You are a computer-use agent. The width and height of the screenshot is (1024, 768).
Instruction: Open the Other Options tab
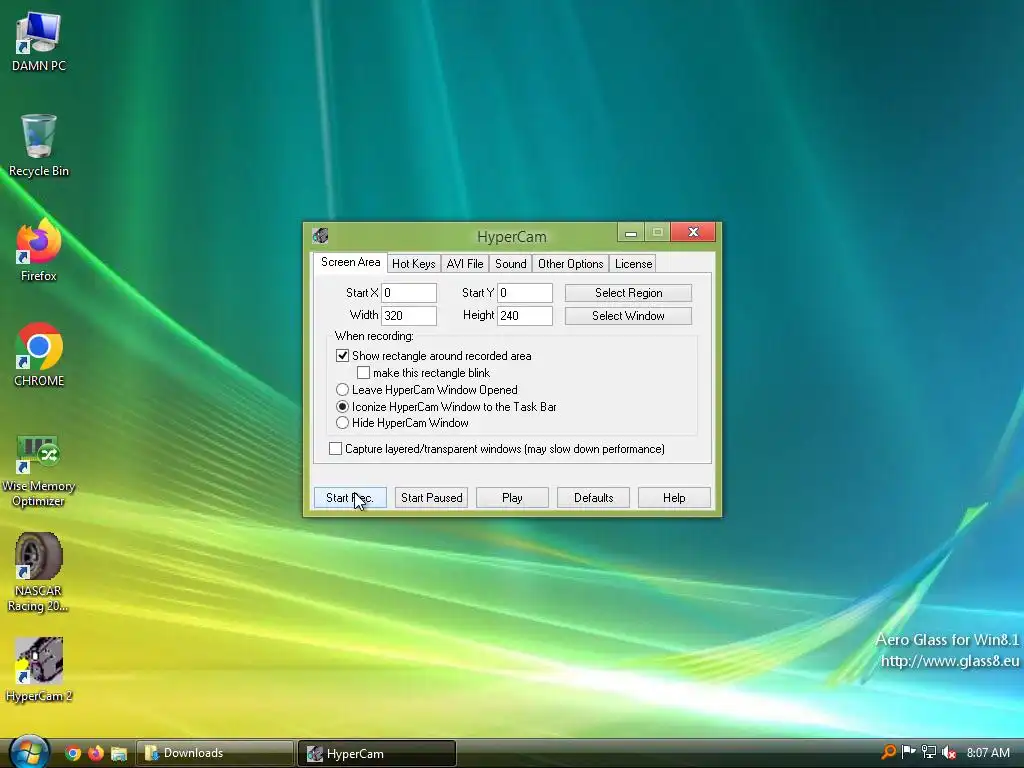click(570, 264)
